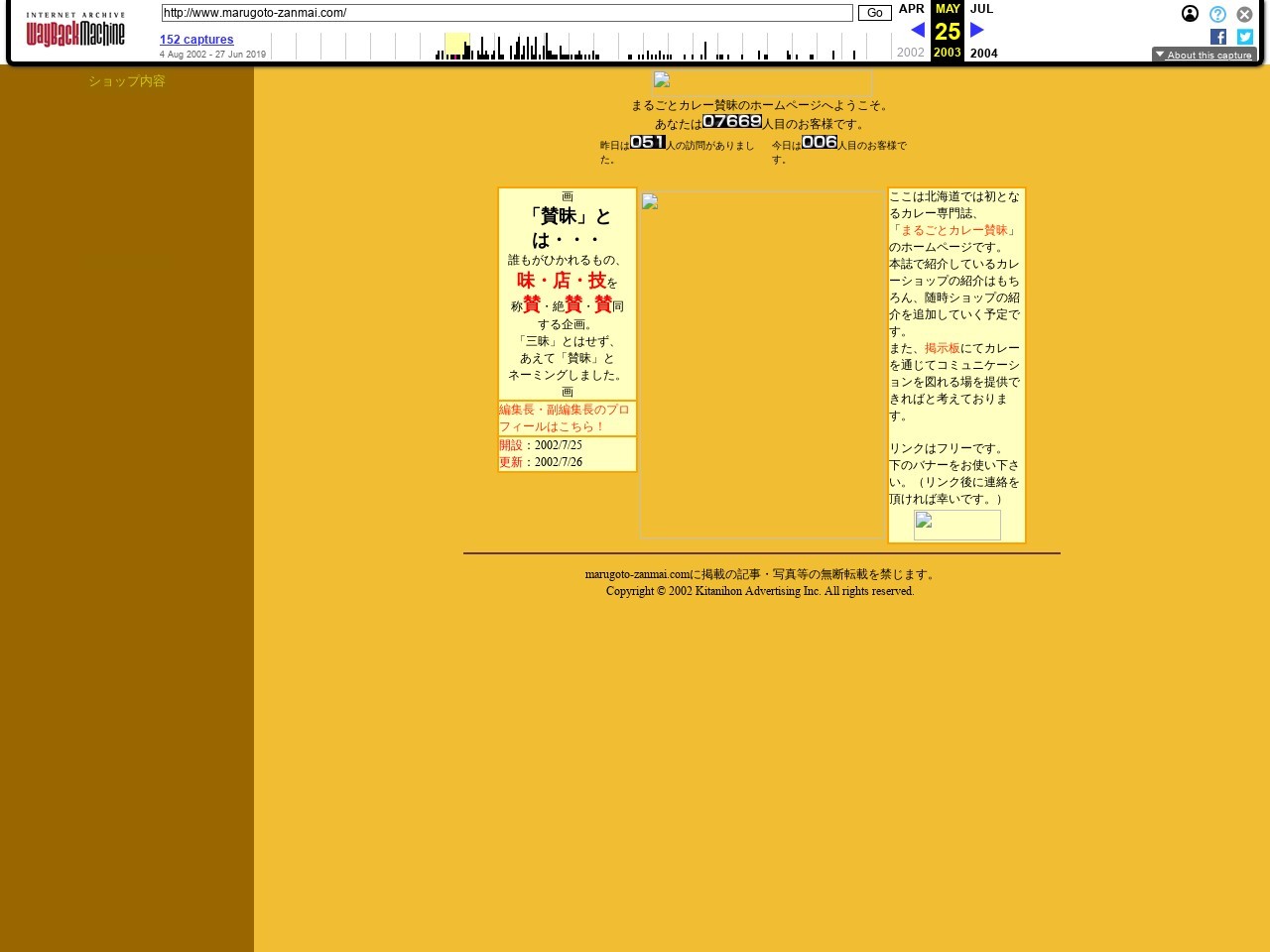The height and width of the screenshot is (952, 1270).
Task: Share this capture via the Twitter icon
Action: [1244, 37]
